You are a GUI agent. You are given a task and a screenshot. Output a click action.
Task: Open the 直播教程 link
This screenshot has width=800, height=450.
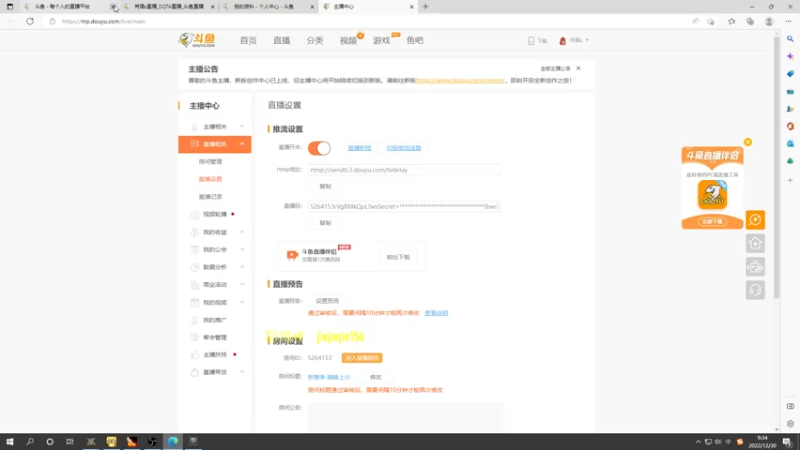pyautogui.click(x=359, y=148)
